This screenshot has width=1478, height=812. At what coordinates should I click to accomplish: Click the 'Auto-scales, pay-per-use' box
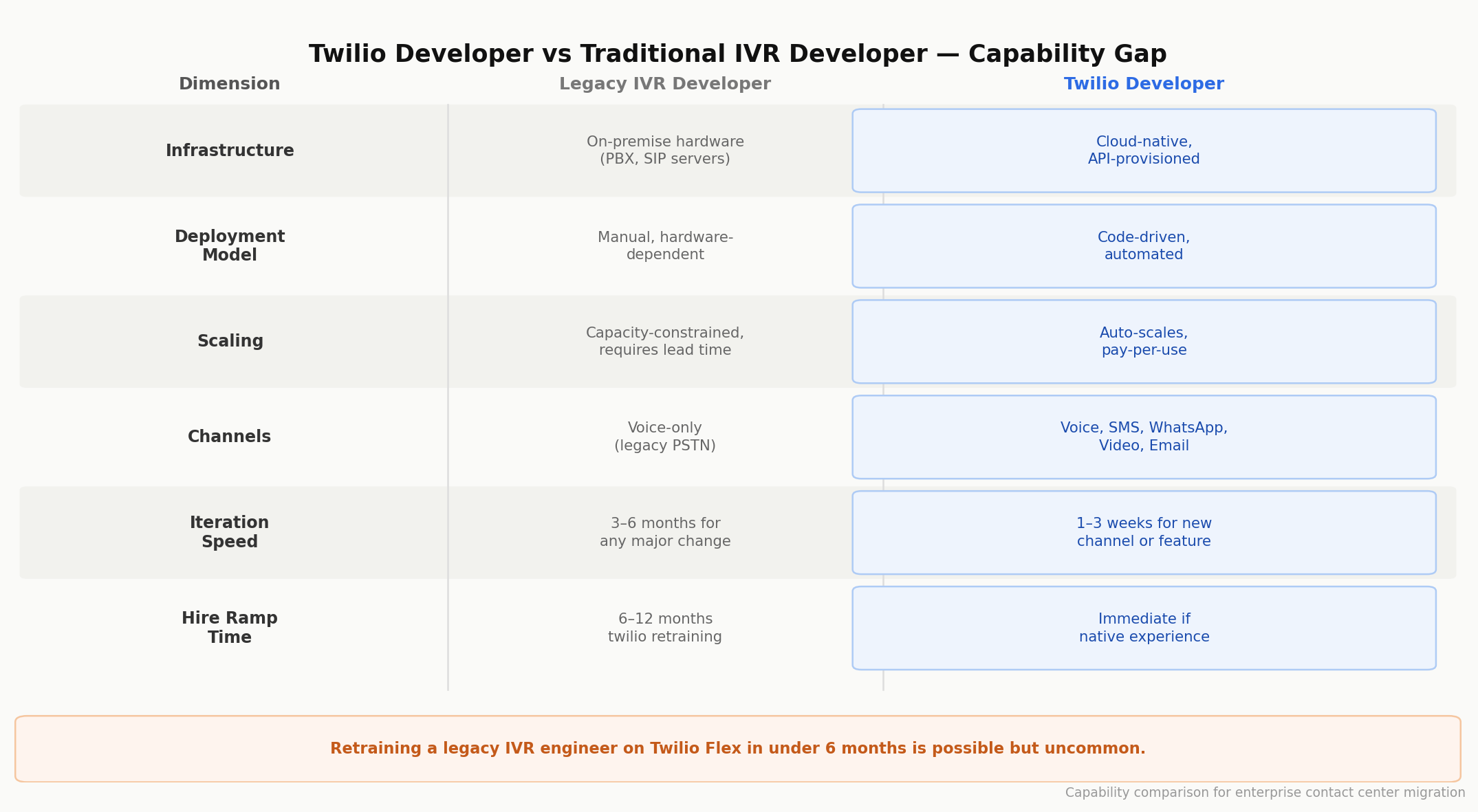point(1144,342)
